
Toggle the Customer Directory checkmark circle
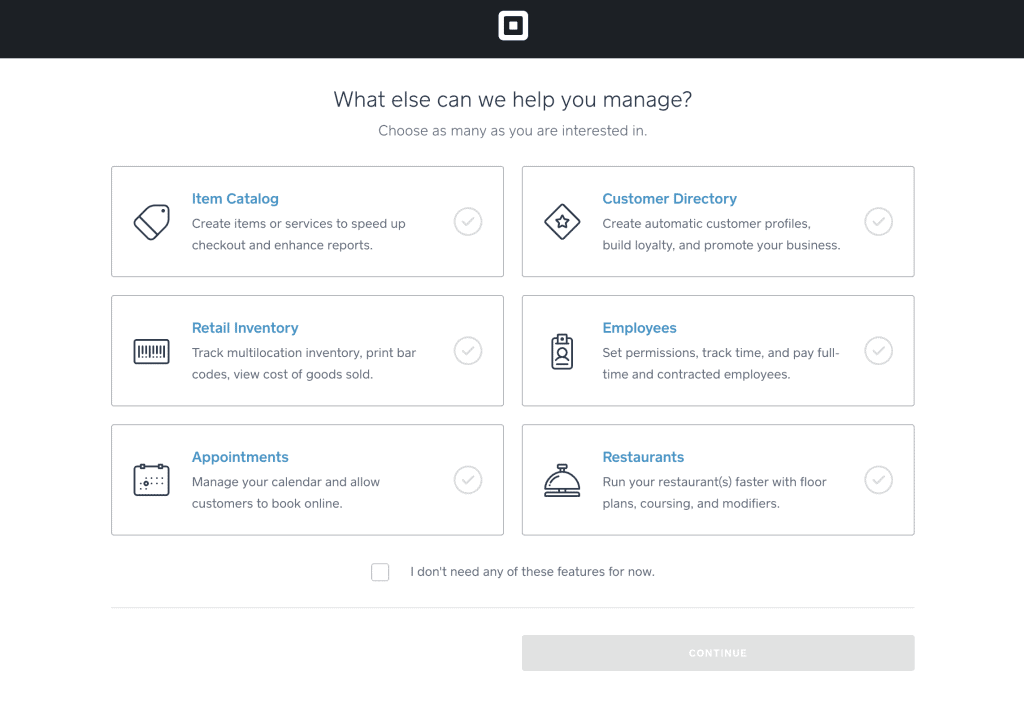[878, 221]
